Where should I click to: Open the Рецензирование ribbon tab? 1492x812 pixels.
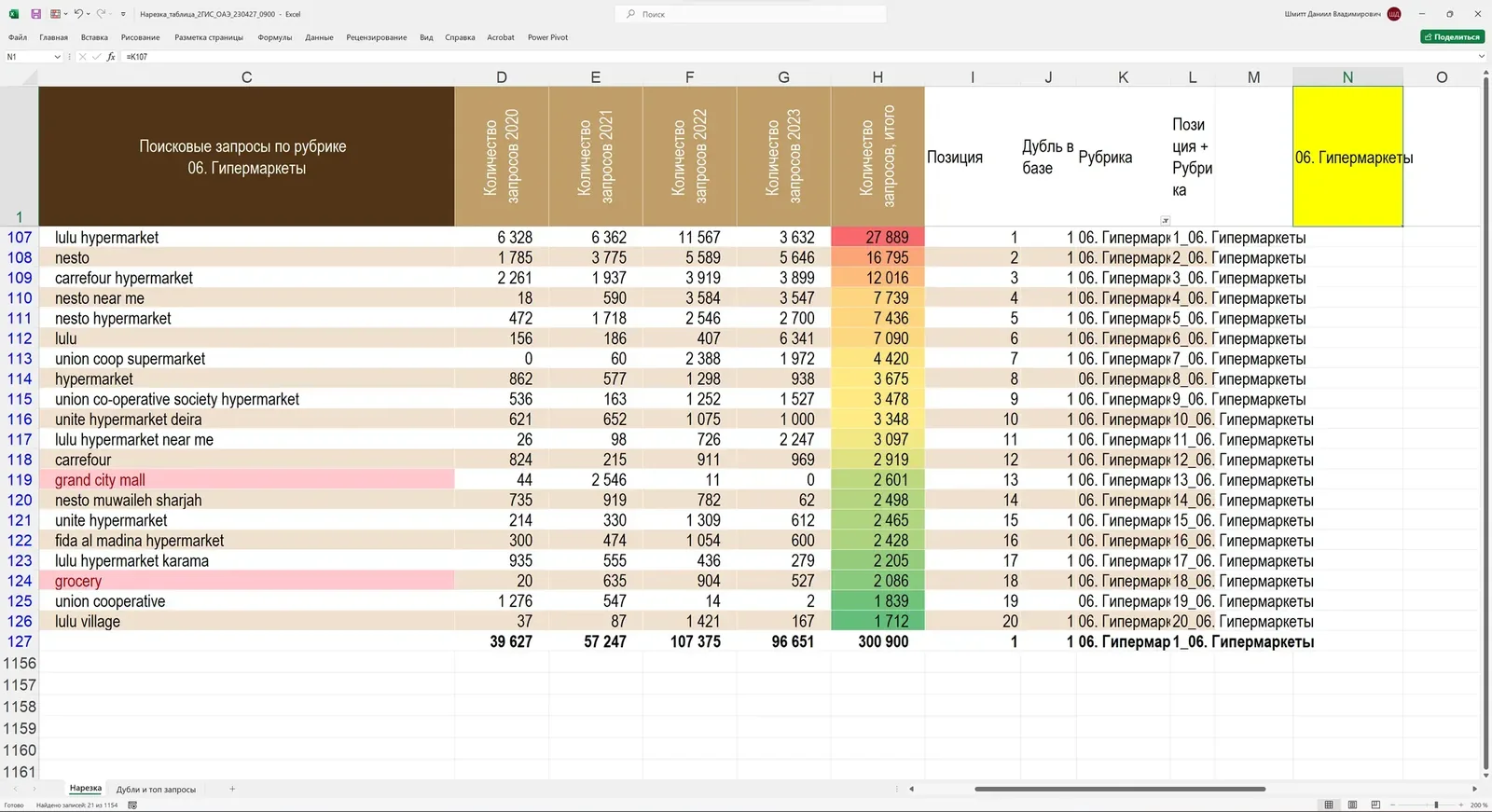tap(377, 37)
